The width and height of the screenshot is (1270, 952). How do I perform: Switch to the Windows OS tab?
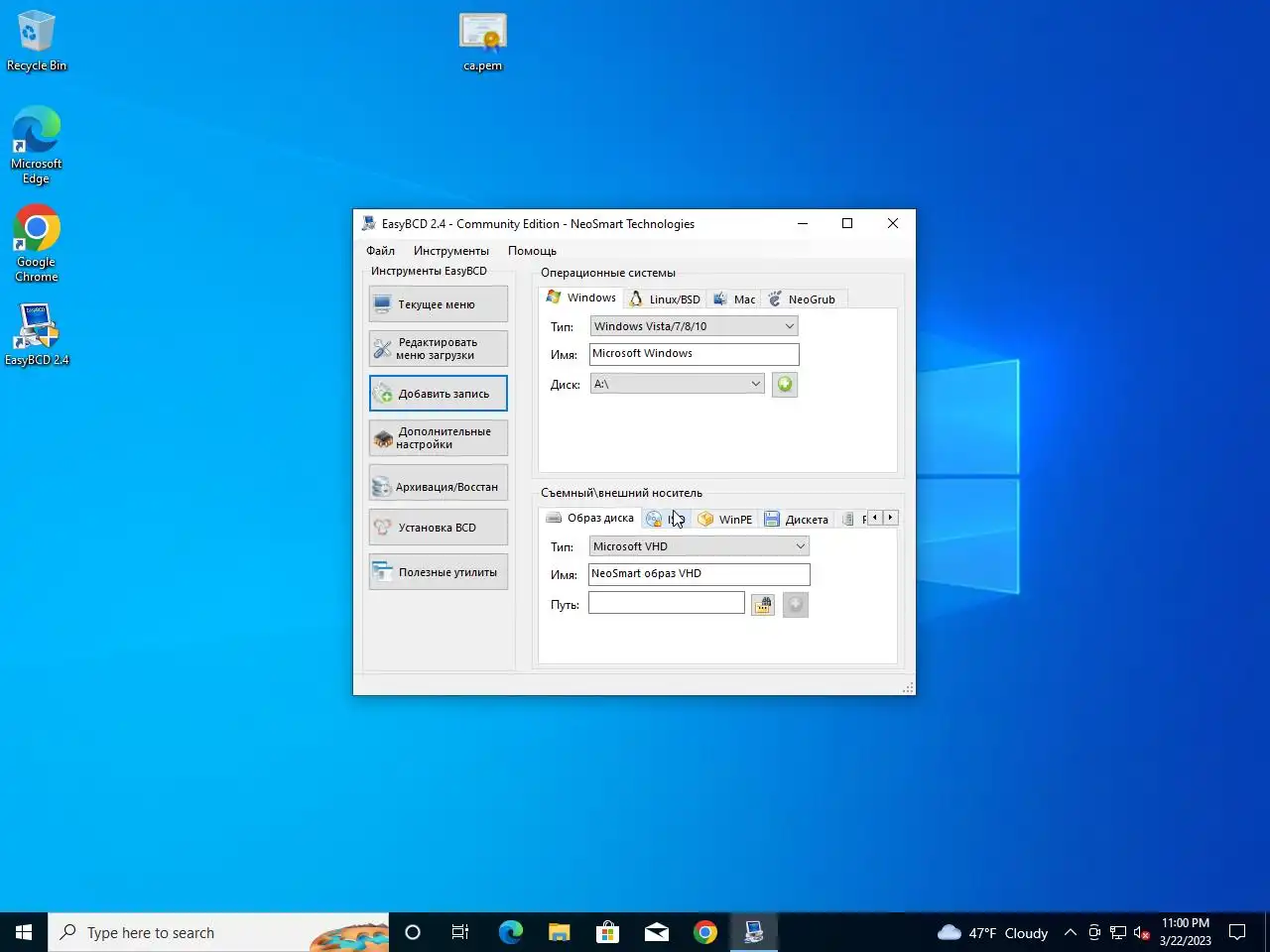[581, 297]
